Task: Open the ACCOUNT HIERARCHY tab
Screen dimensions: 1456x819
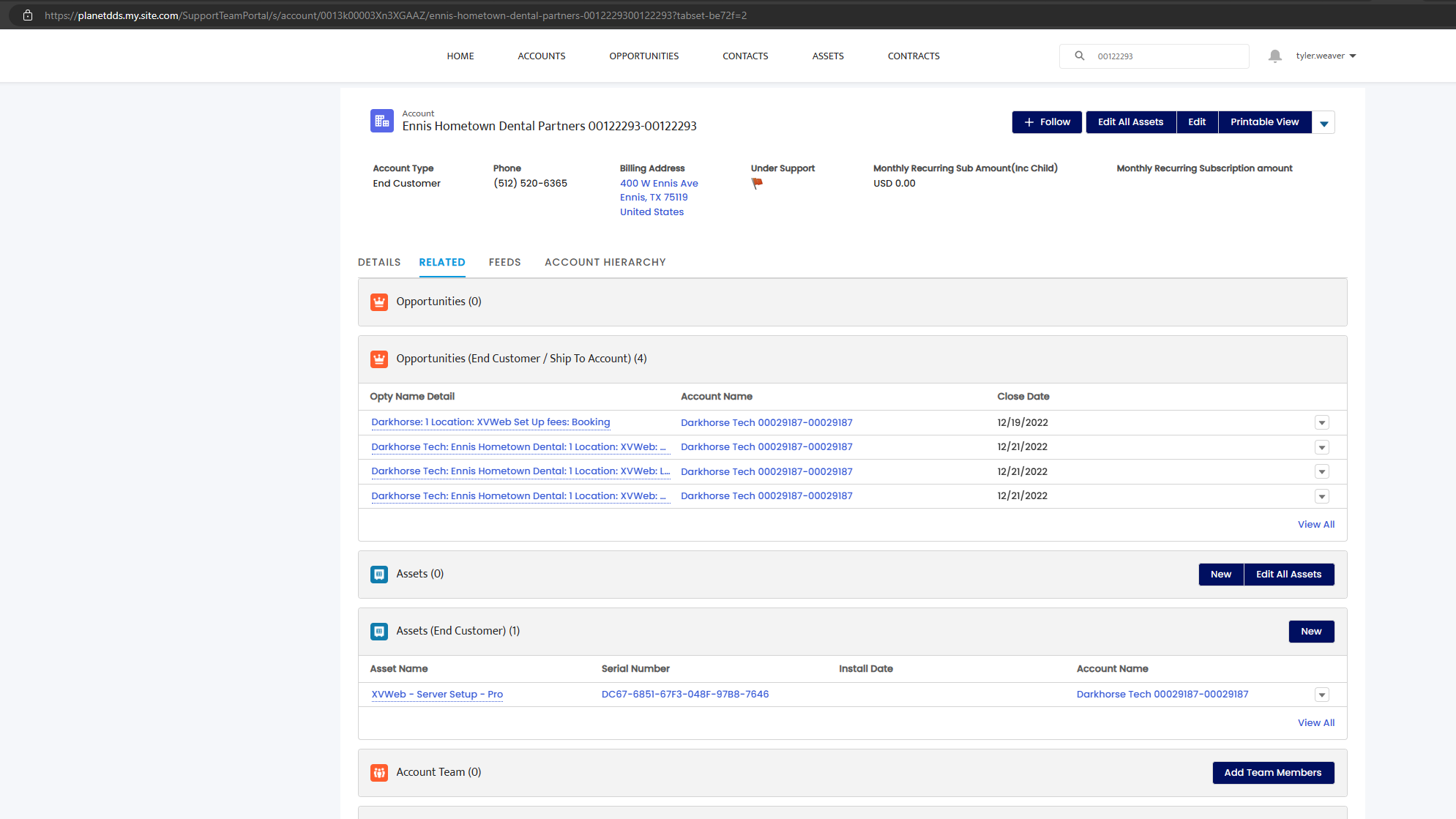Action: 605,262
